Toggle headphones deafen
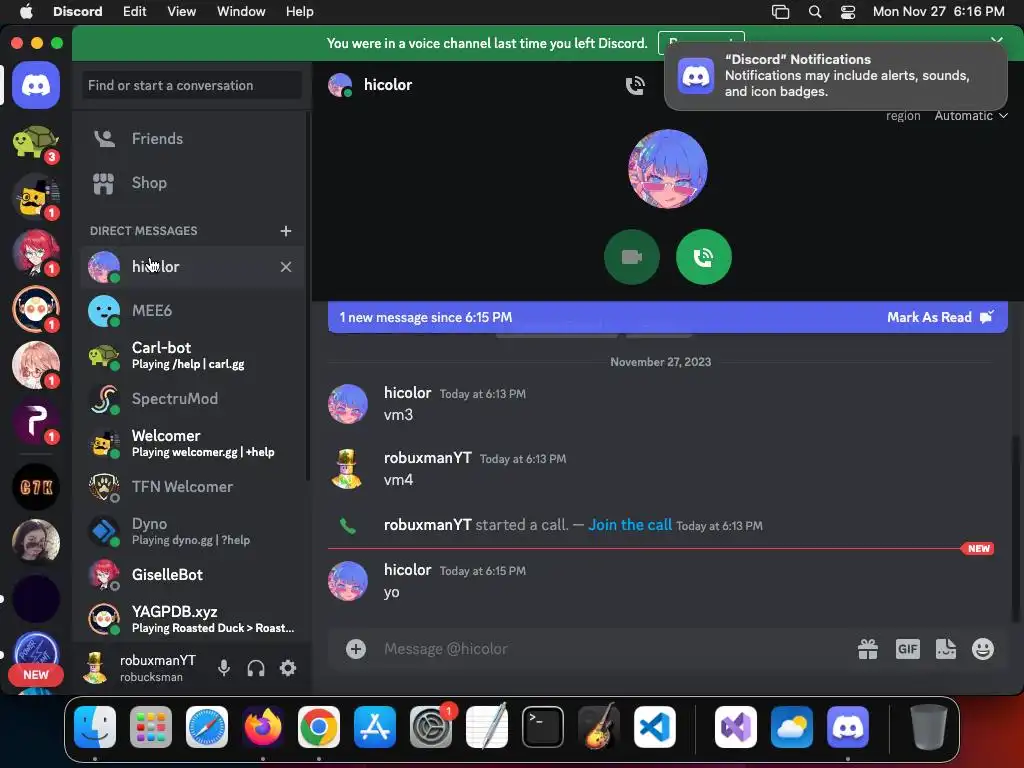Image resolution: width=1024 pixels, height=768 pixels. [x=256, y=668]
